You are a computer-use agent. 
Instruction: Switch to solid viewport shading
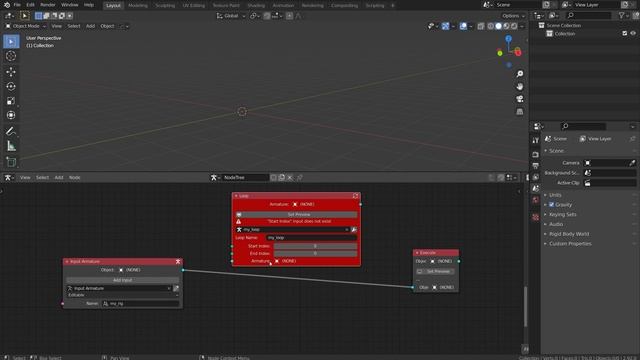point(498,26)
